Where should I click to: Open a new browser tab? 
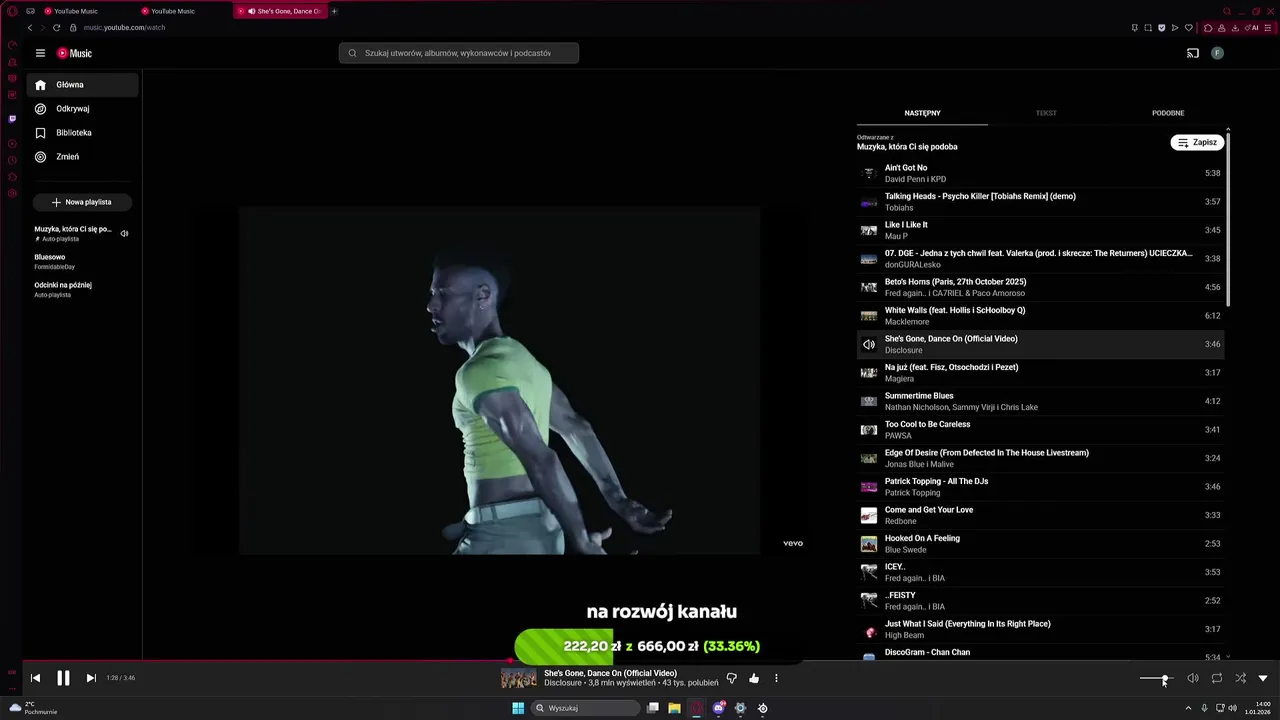[x=334, y=11]
